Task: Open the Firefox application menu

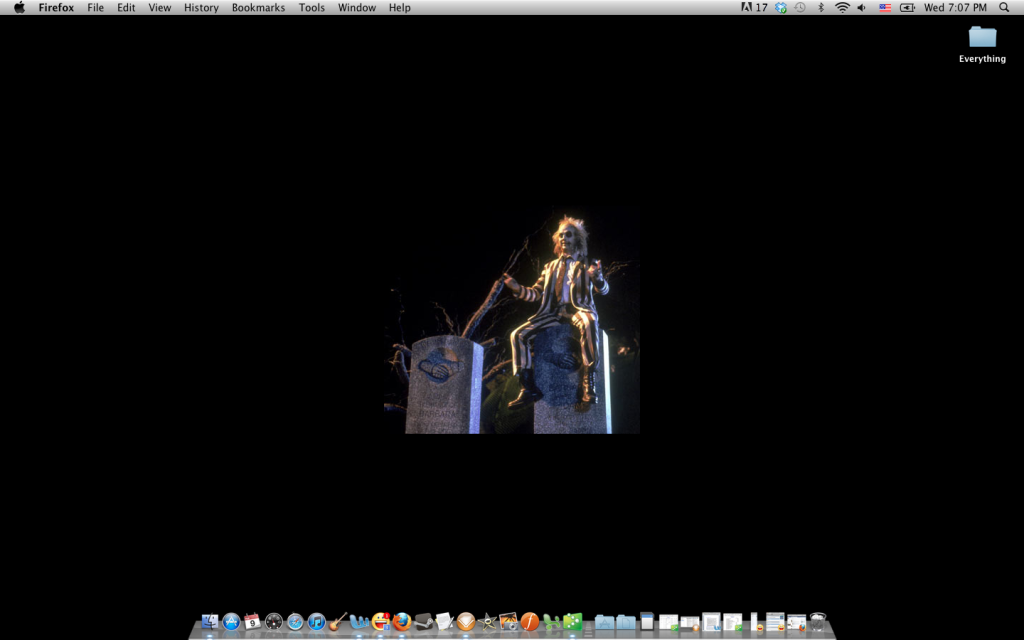Action: (56, 7)
